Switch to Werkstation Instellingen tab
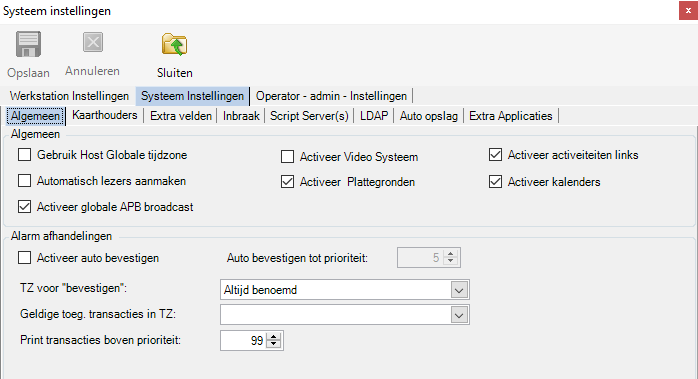 click(69, 96)
